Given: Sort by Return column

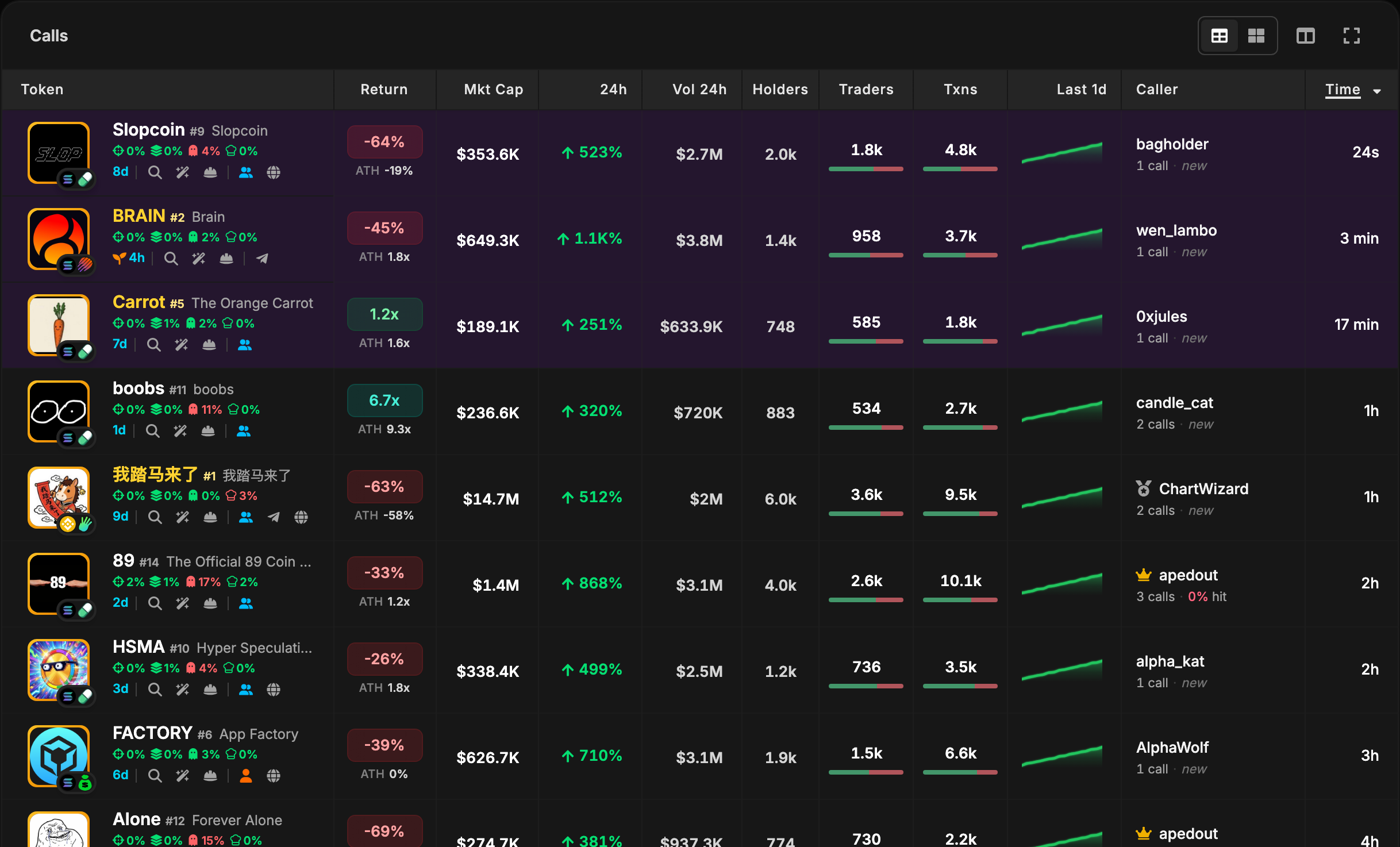Looking at the screenshot, I should coord(384,90).
